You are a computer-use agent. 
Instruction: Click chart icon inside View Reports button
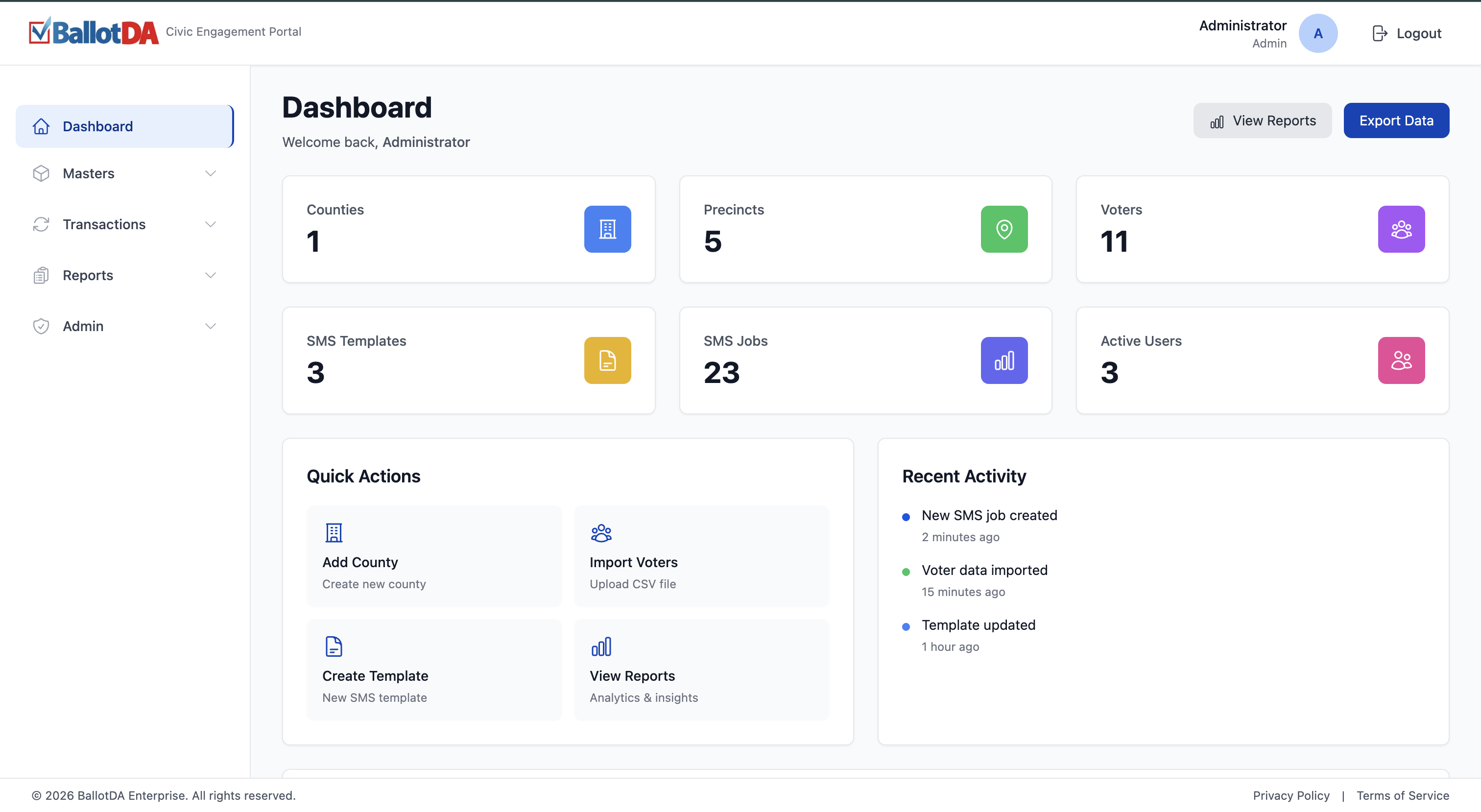tap(1217, 121)
